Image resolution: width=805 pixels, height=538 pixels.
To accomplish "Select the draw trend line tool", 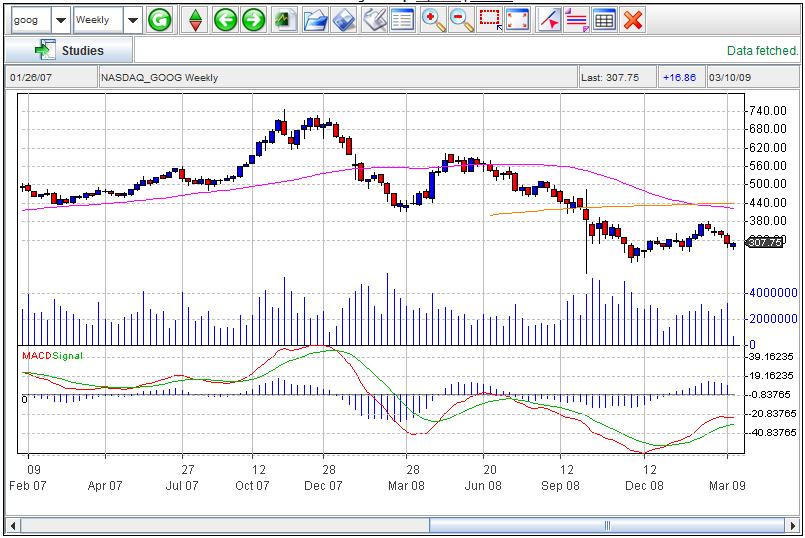I will click(x=549, y=20).
